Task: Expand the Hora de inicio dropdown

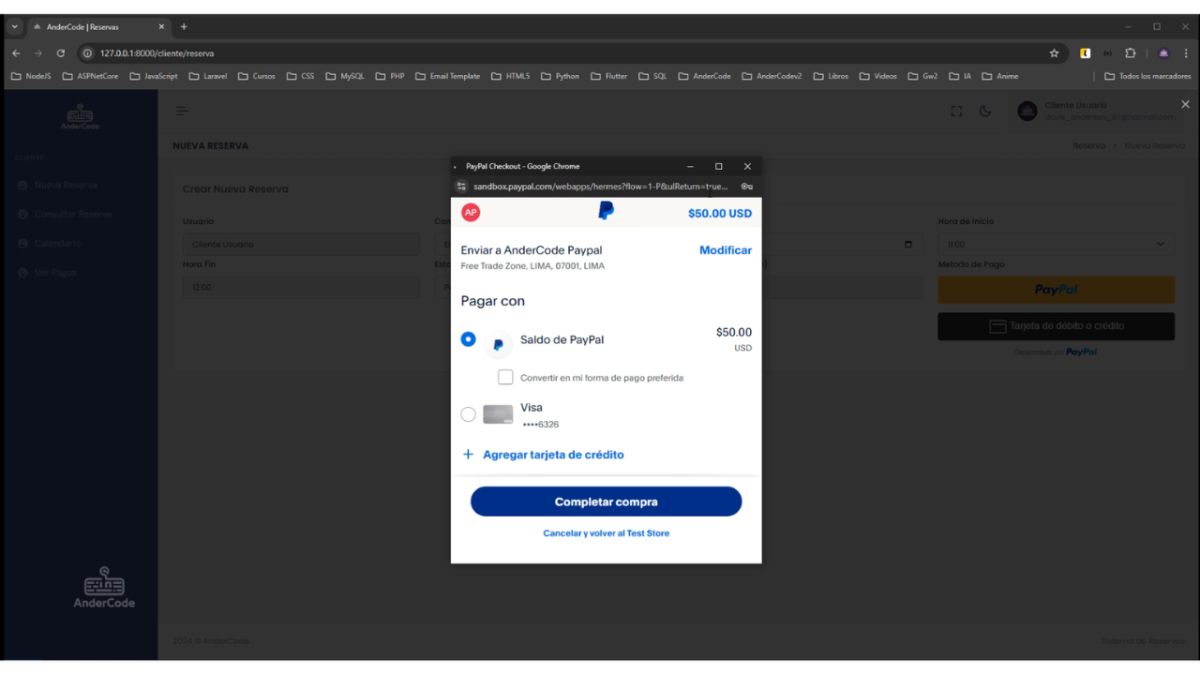Action: pos(1055,244)
